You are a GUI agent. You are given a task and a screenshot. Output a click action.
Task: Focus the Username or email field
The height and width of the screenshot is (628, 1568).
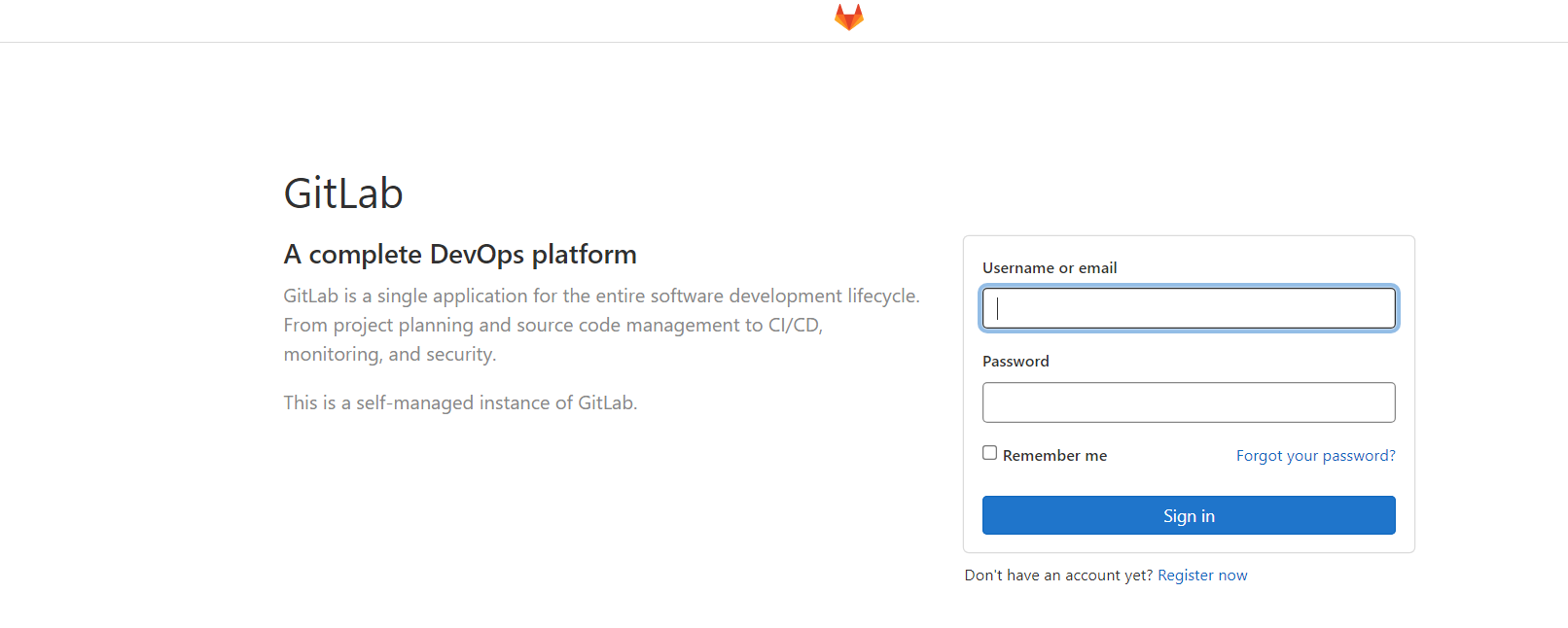1189,308
